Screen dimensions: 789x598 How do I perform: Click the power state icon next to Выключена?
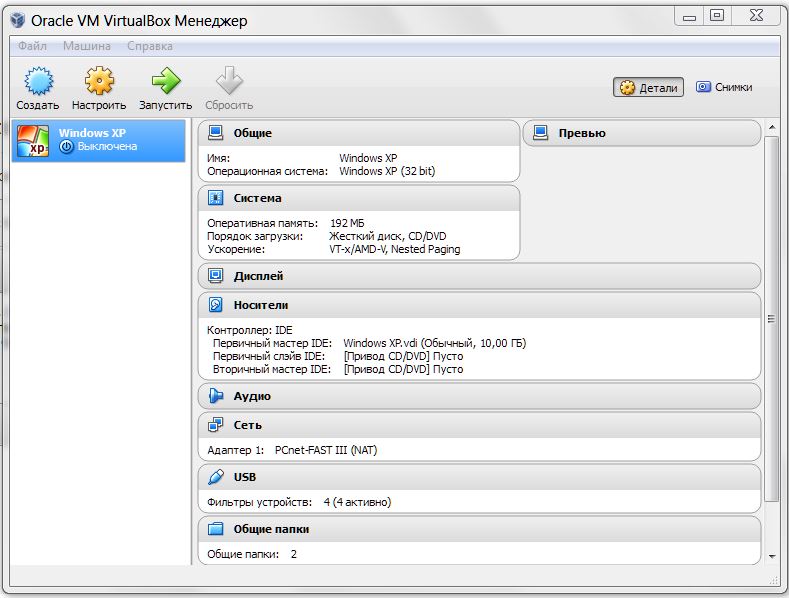click(66, 146)
